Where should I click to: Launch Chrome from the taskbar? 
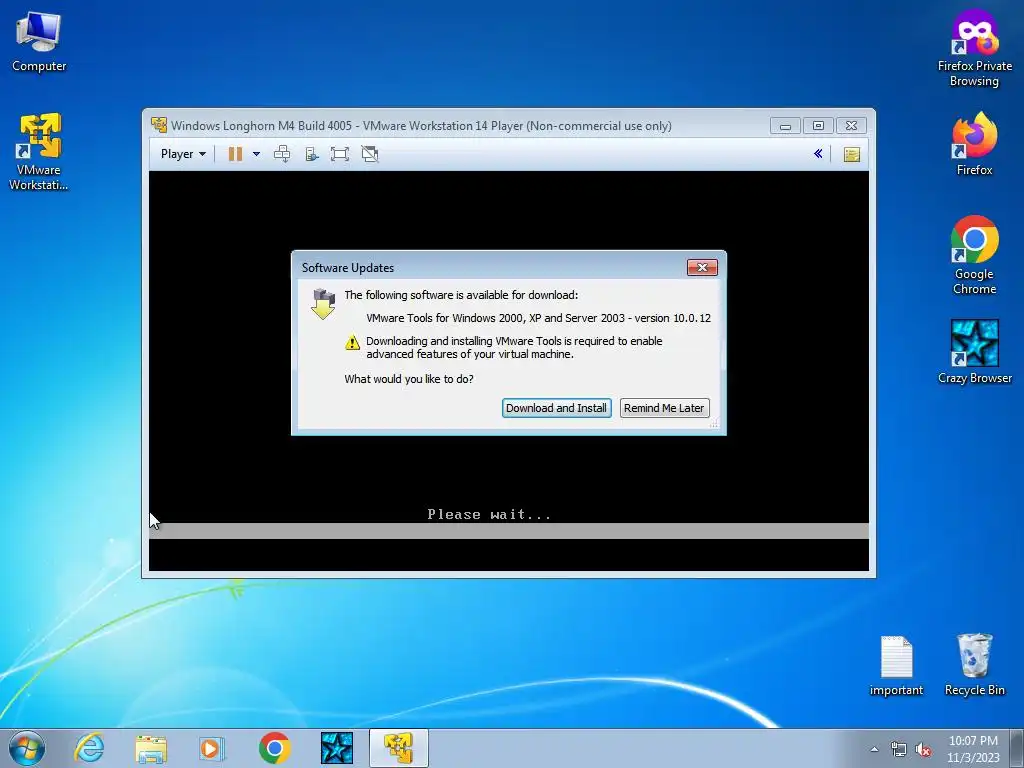274,748
